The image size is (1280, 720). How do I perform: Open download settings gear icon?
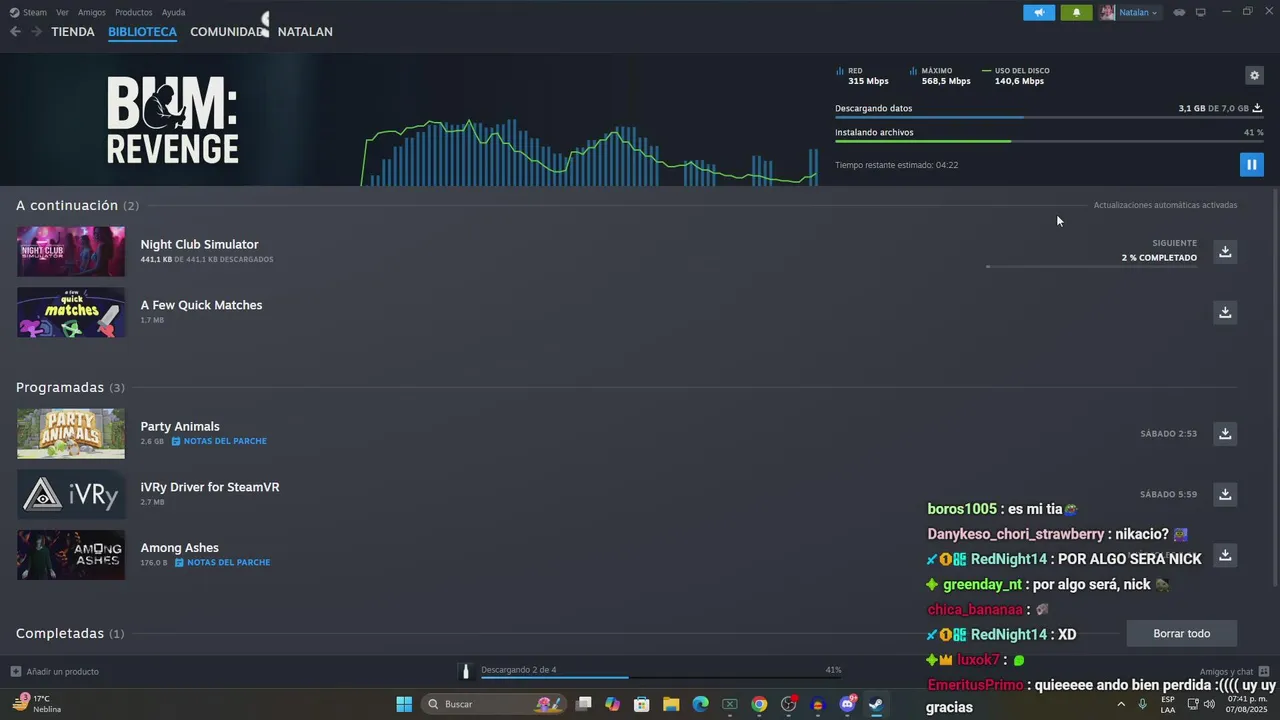pos(1254,75)
